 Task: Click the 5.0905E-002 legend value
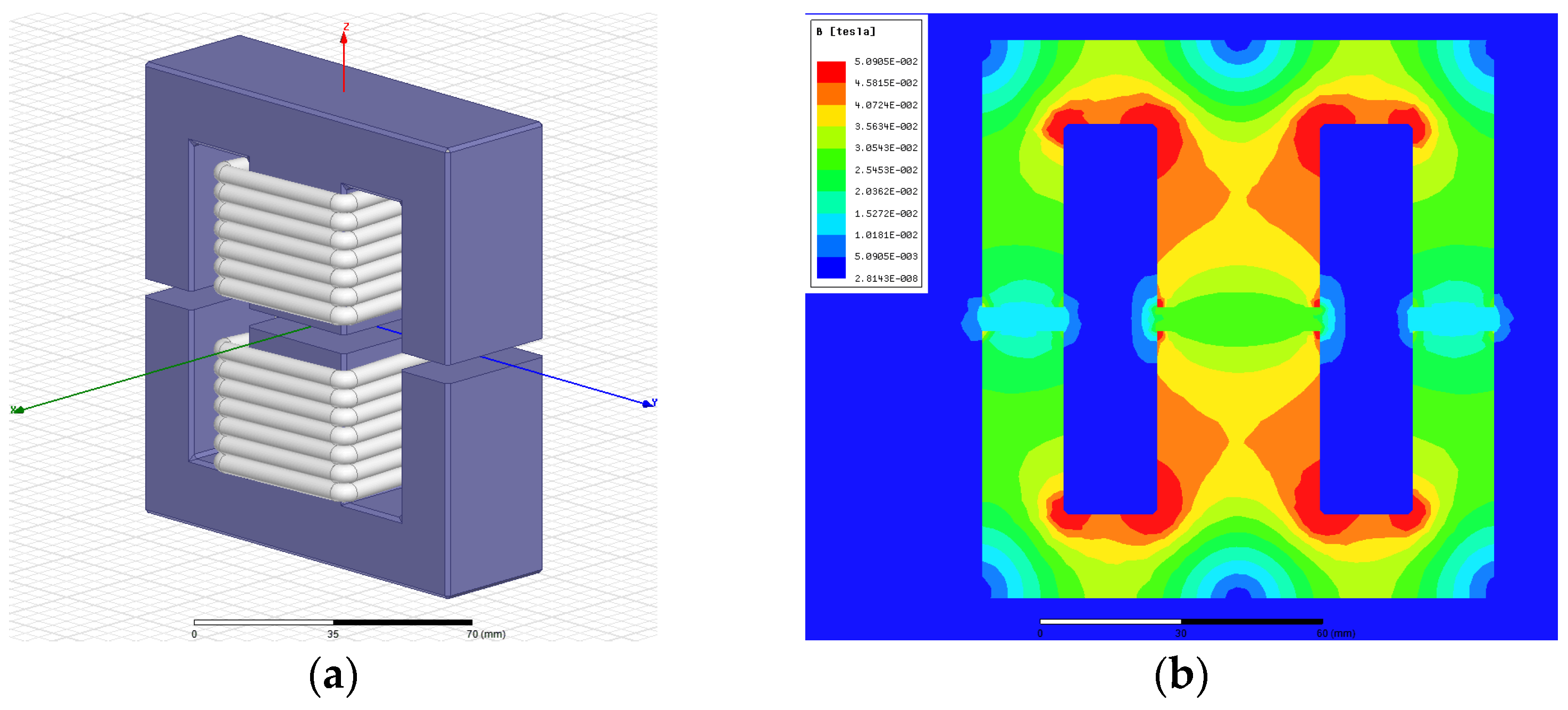886,62
